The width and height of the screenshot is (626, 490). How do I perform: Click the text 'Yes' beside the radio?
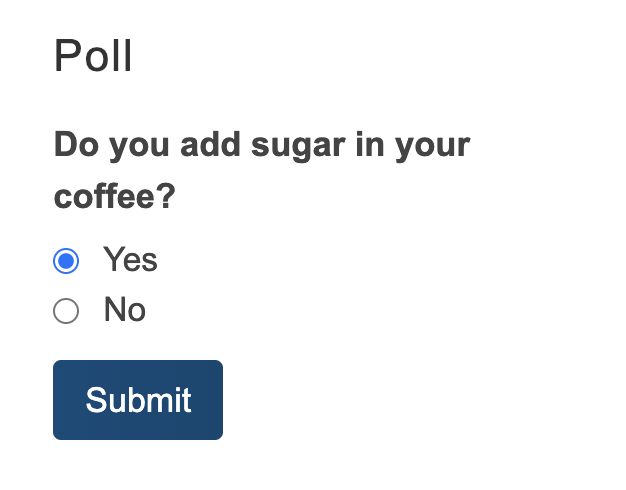click(x=131, y=260)
